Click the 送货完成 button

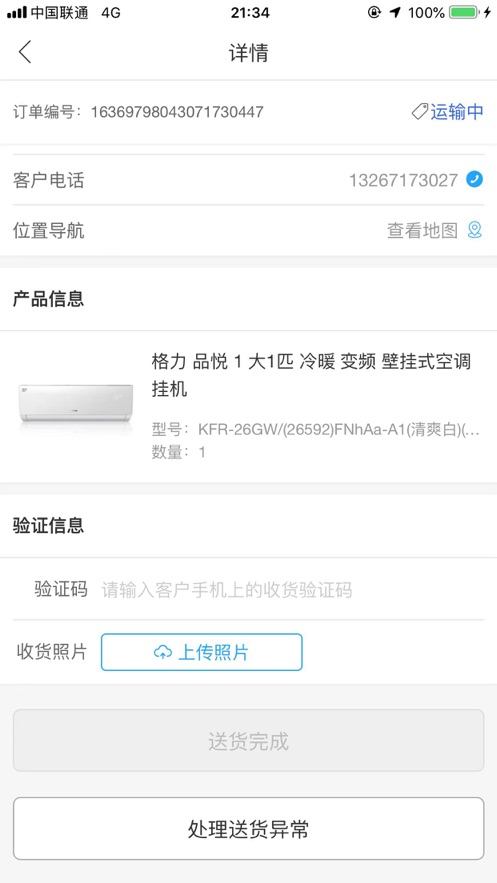(248, 741)
